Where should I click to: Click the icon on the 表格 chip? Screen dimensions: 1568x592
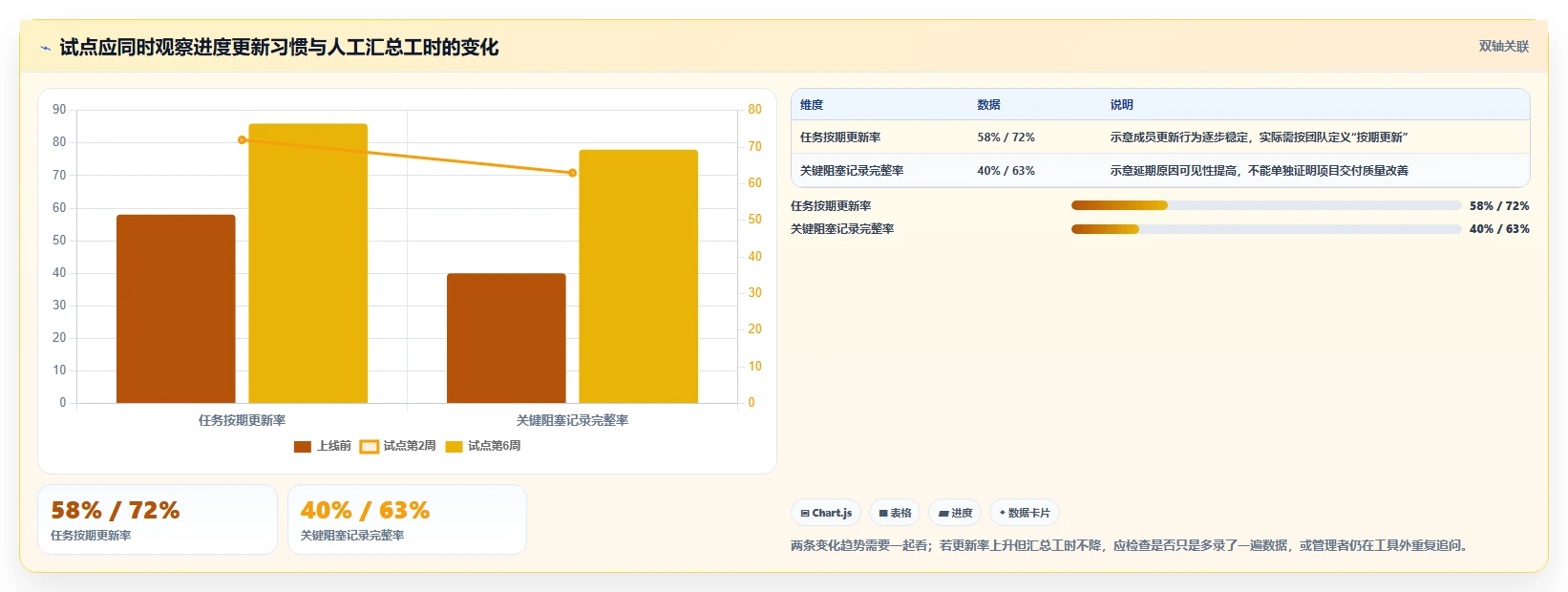pyautogui.click(x=883, y=514)
